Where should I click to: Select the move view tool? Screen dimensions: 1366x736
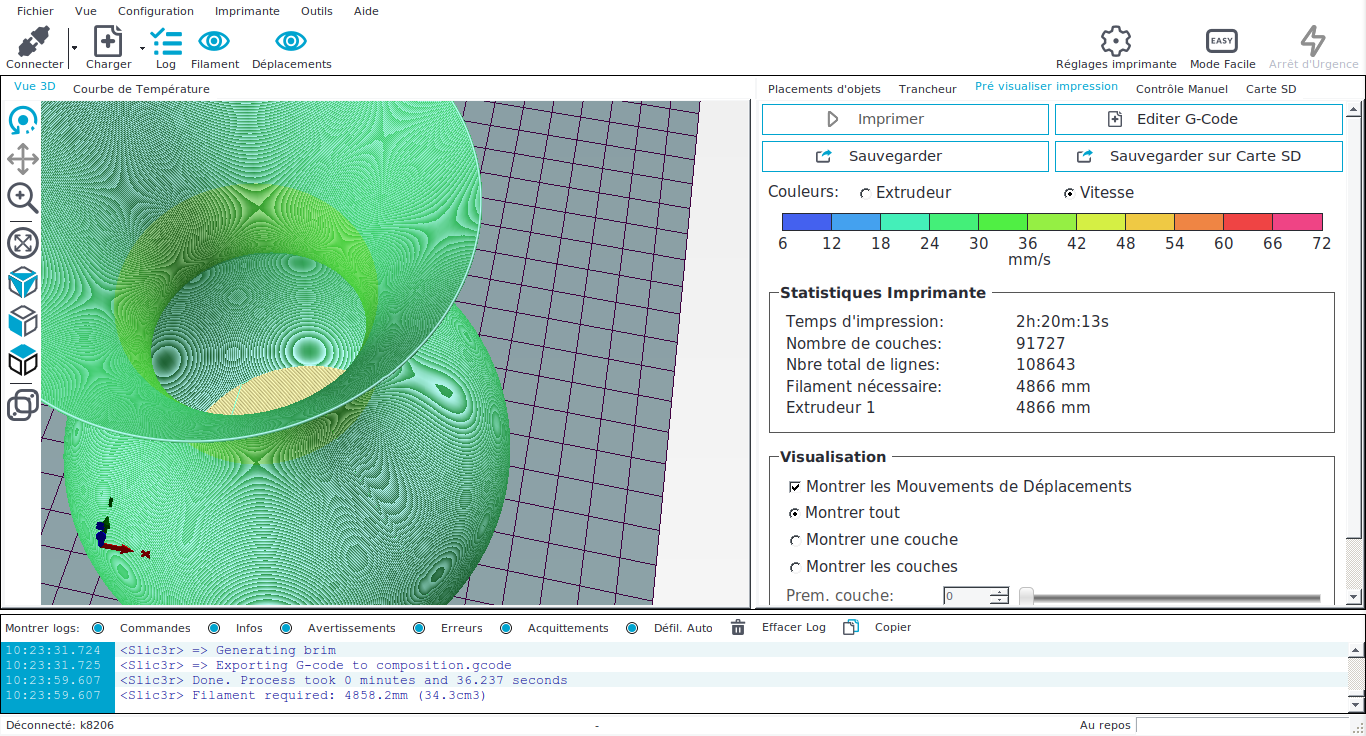point(23,159)
